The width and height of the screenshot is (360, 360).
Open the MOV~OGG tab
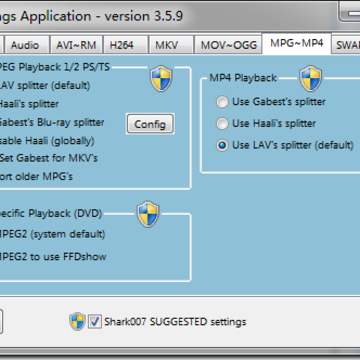click(229, 45)
